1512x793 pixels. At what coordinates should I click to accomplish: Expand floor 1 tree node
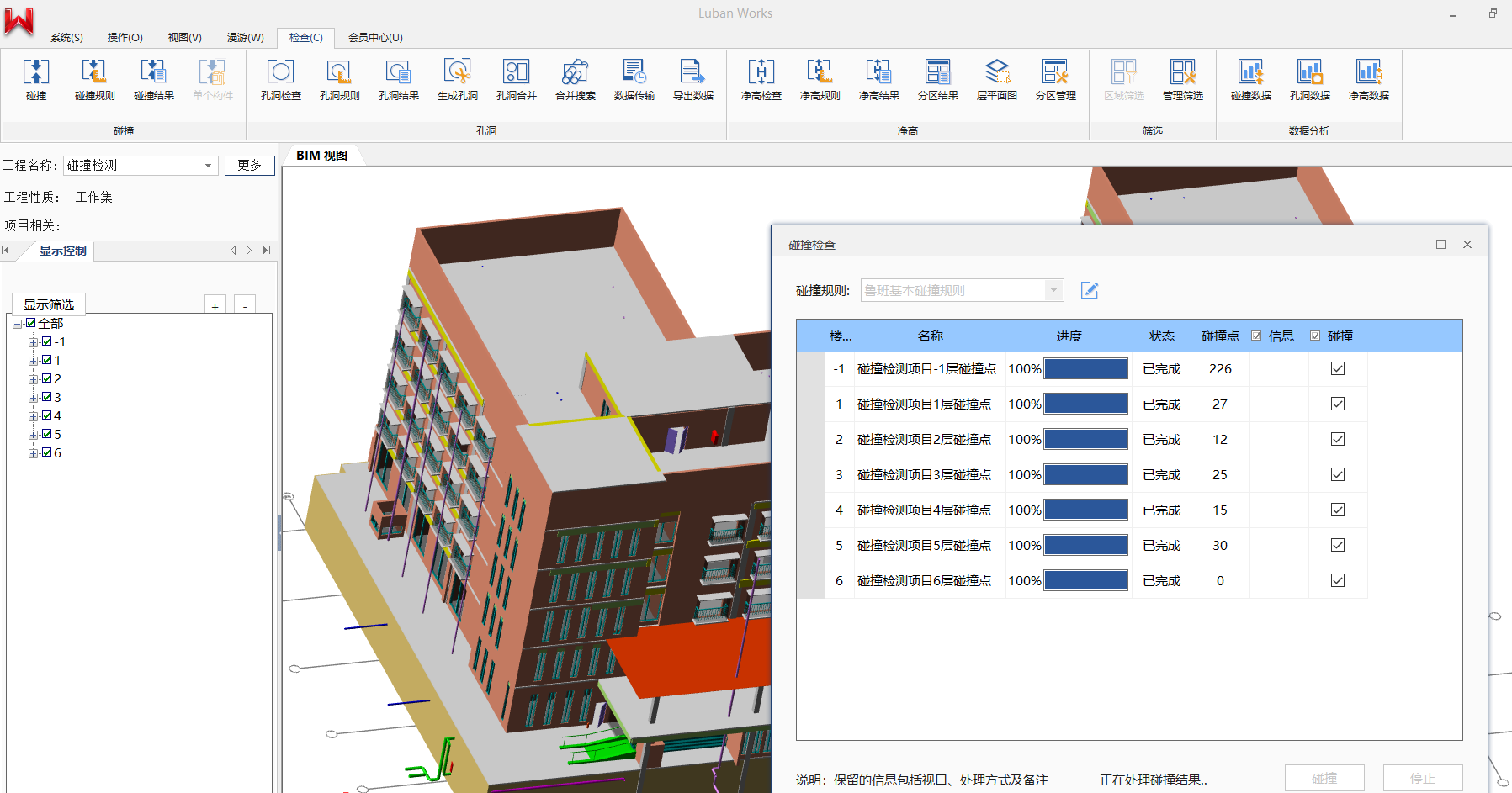click(x=33, y=361)
